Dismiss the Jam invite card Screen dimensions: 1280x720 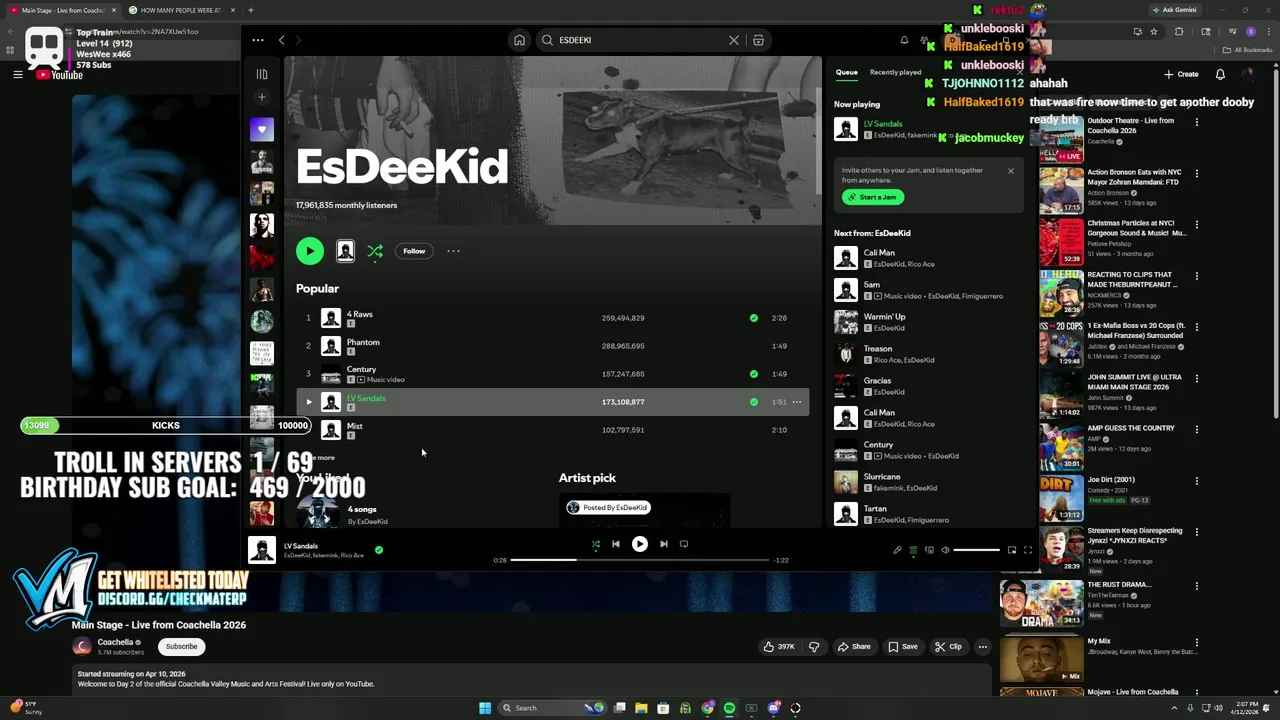[1010, 171]
